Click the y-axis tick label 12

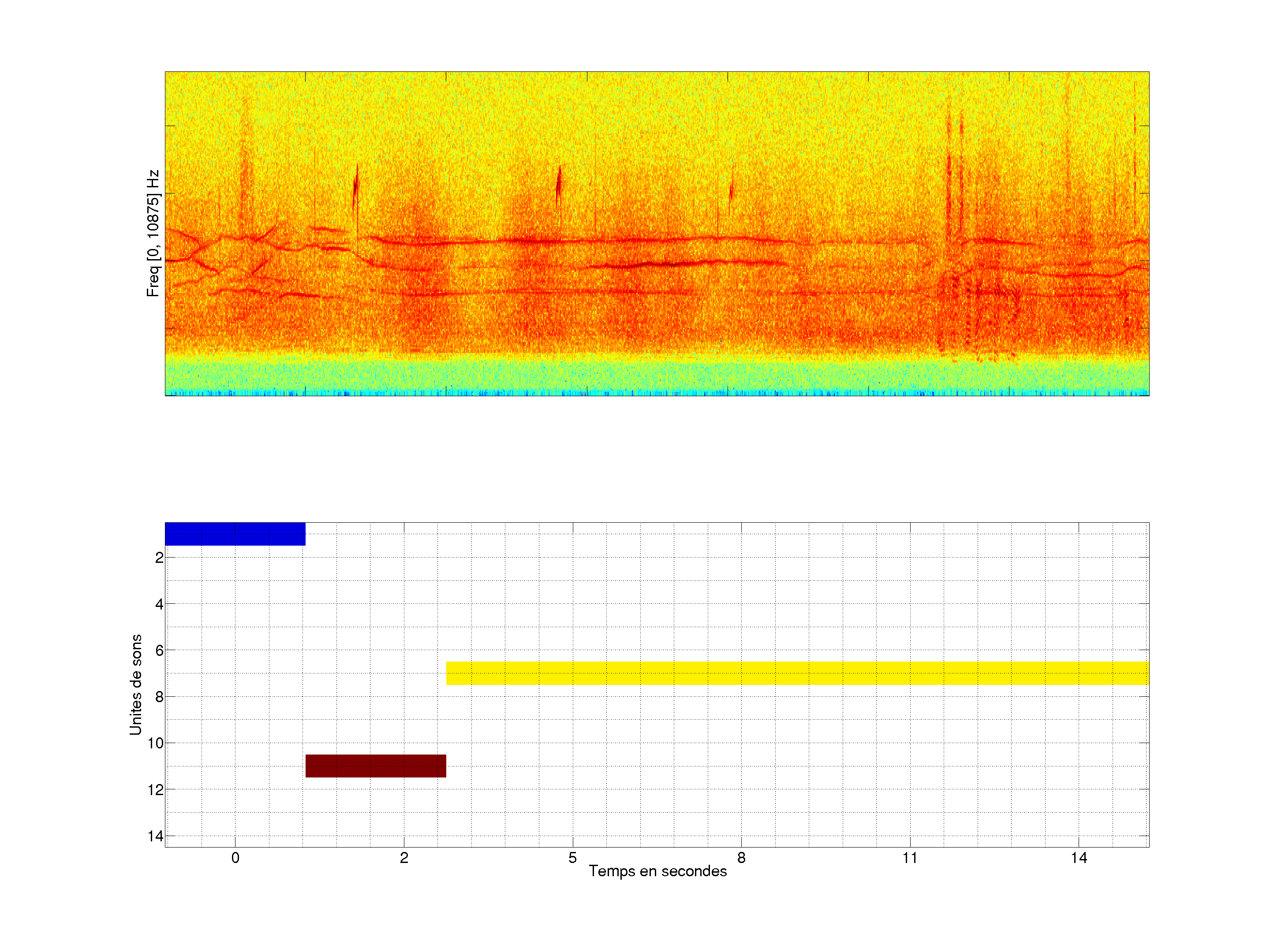tap(156, 790)
